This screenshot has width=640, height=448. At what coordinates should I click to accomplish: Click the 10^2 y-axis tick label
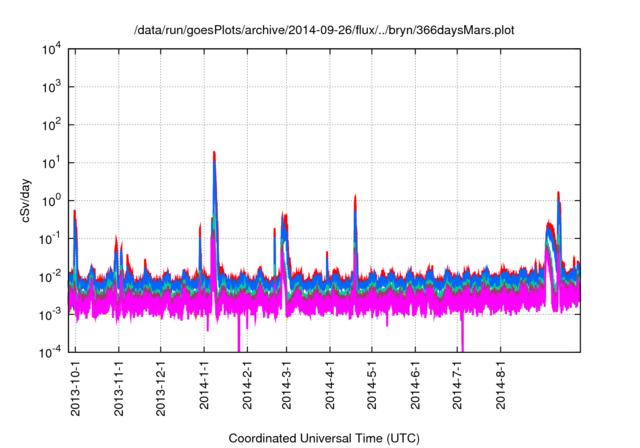pyautogui.click(x=53, y=125)
